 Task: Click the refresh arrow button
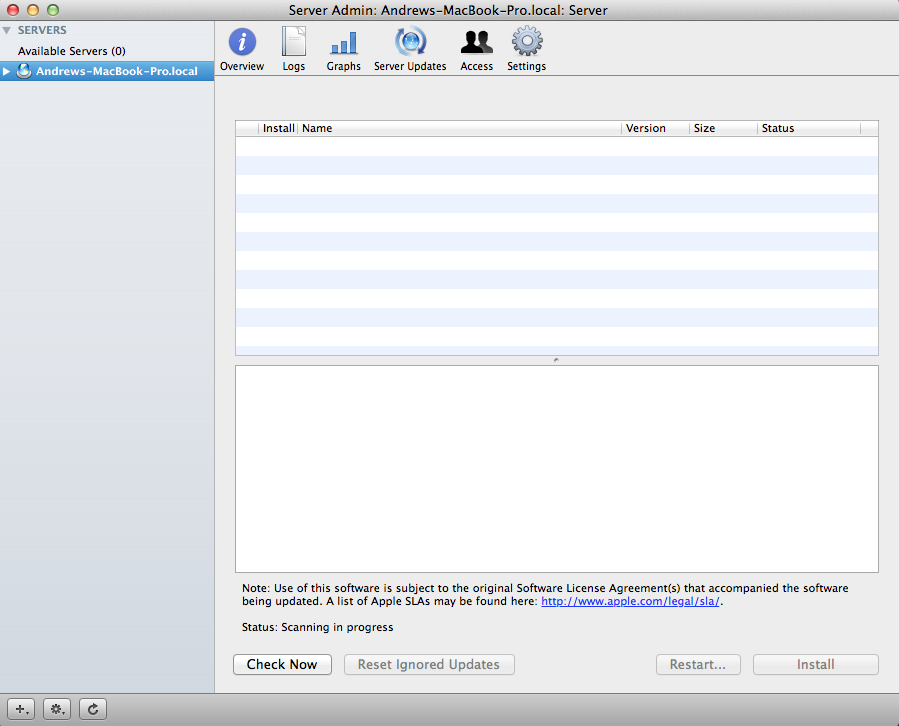tap(93, 709)
